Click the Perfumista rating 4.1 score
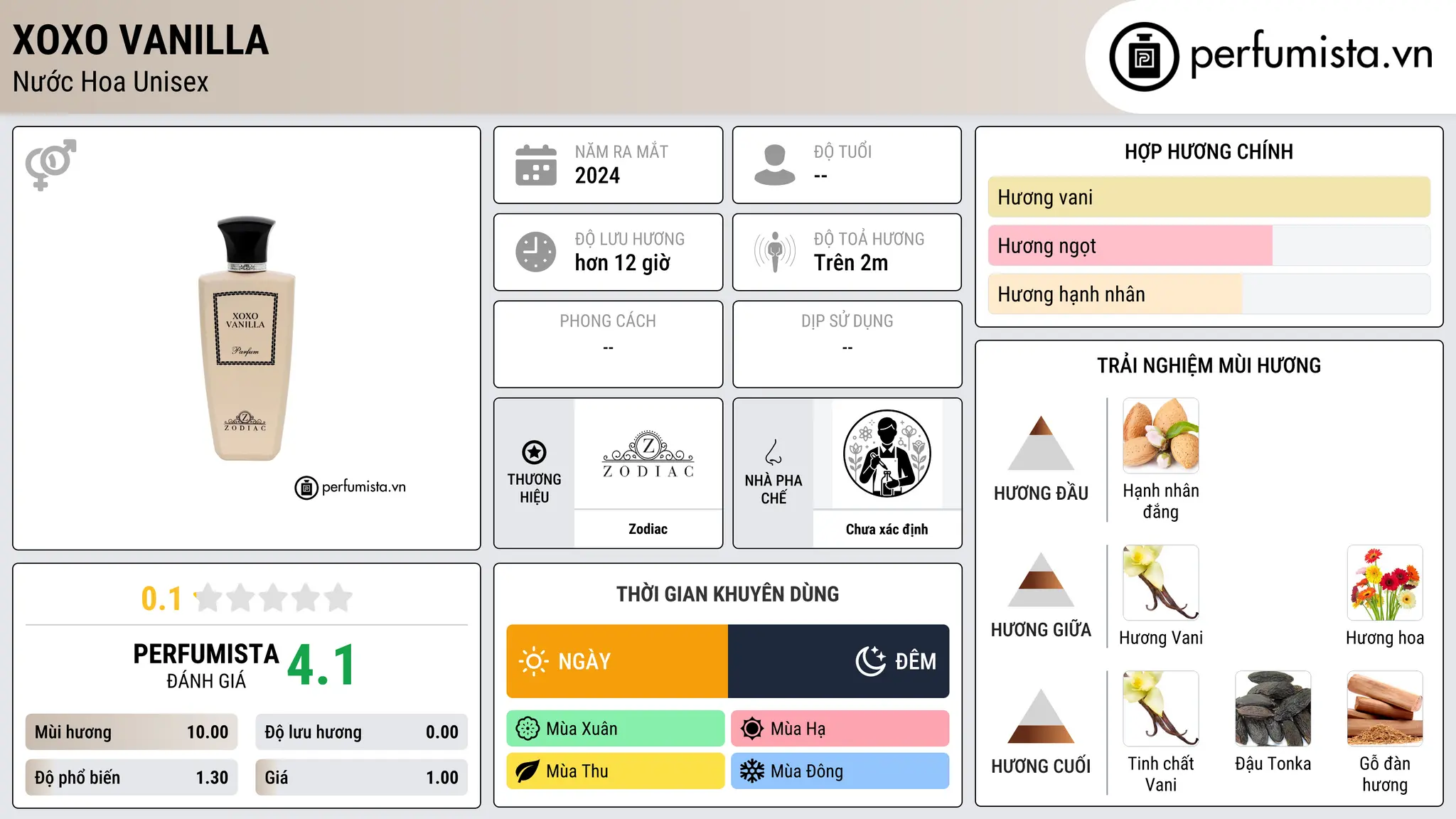Viewport: 1456px width, 819px height. pyautogui.click(x=321, y=665)
